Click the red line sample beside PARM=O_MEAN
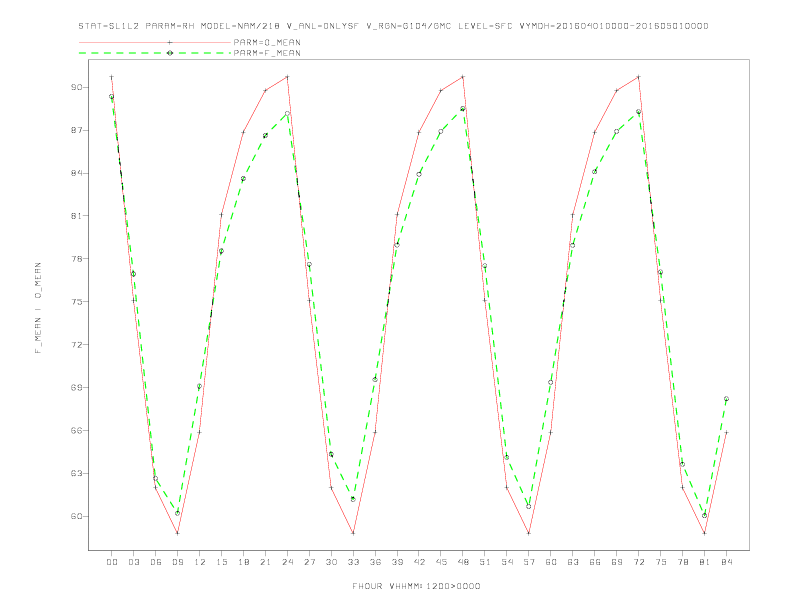 click(x=155, y=42)
